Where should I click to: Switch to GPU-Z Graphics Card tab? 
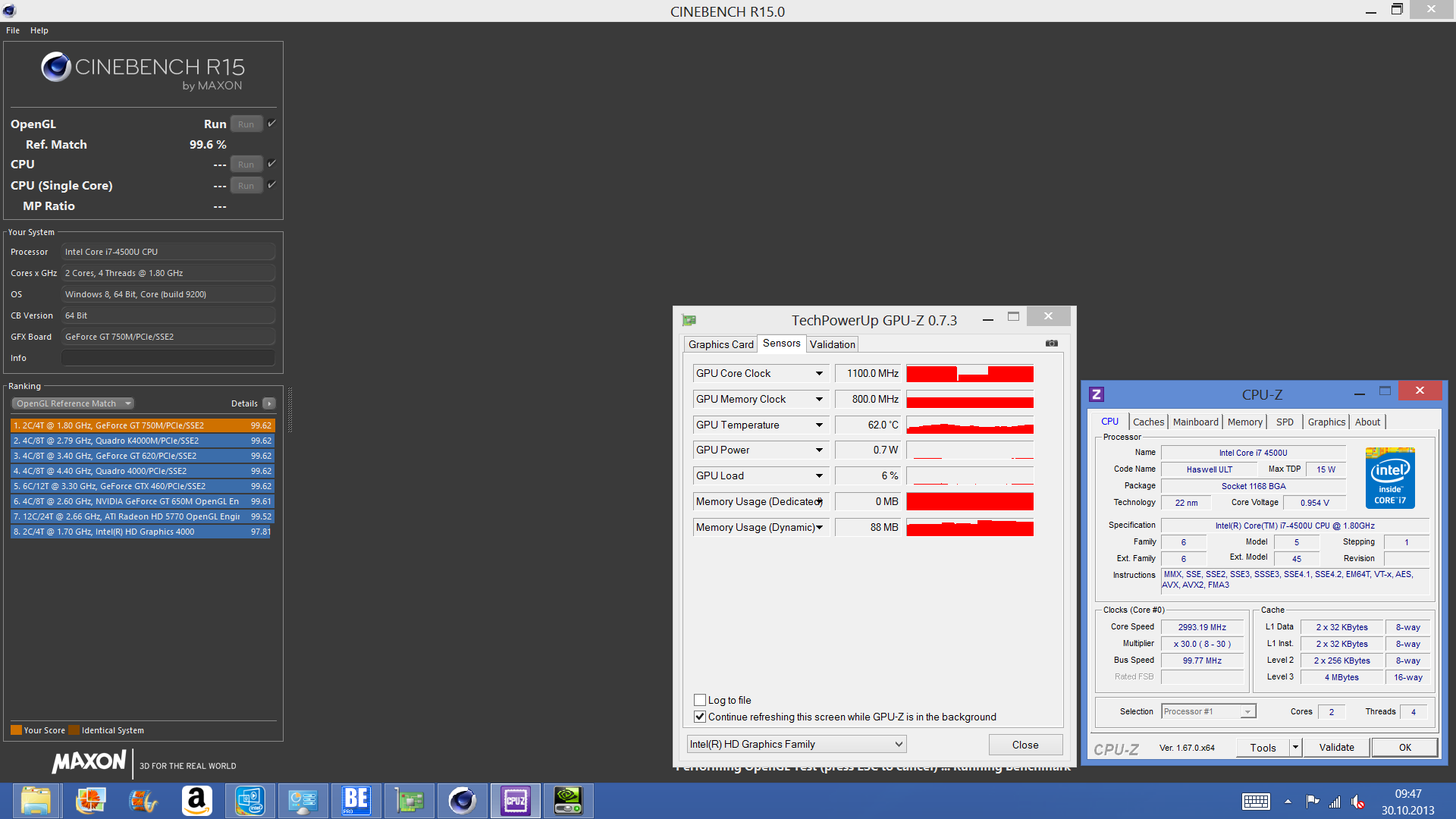(x=720, y=344)
